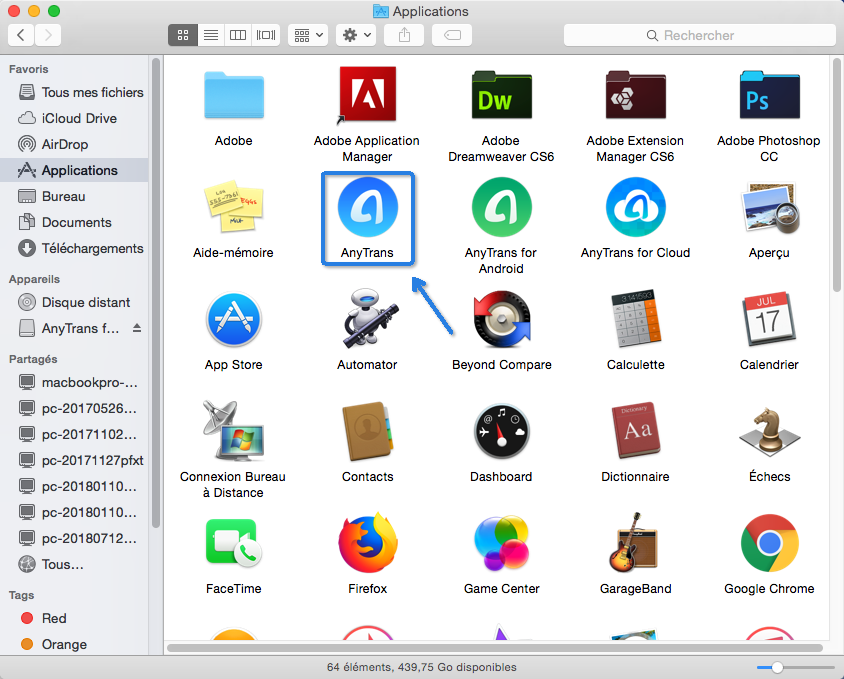
Task: Eject the AnyTrans mounted volume
Action: pos(137,328)
